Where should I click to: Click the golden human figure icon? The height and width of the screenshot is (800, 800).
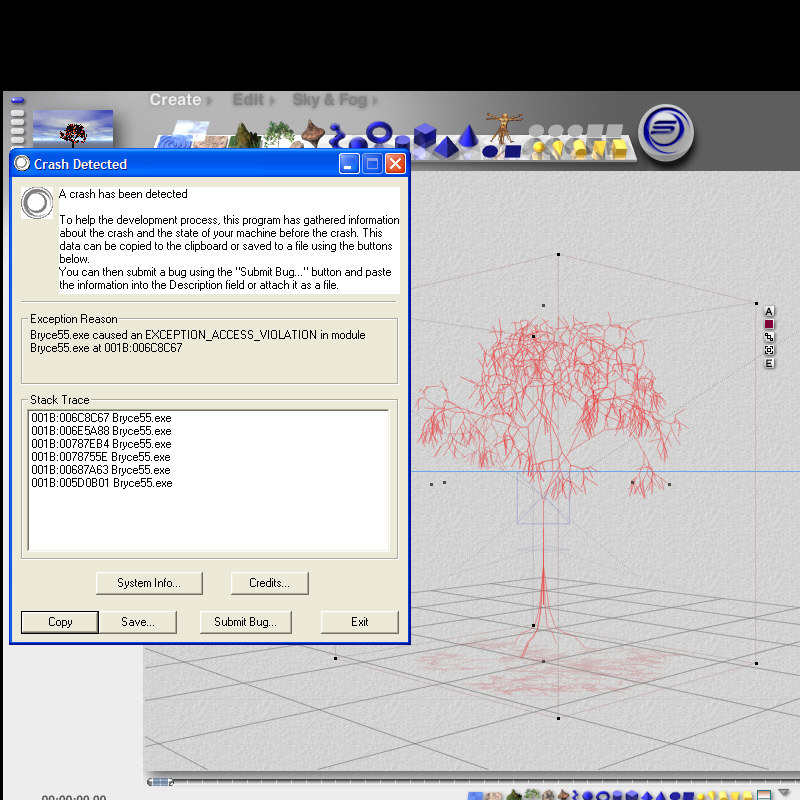pos(504,128)
